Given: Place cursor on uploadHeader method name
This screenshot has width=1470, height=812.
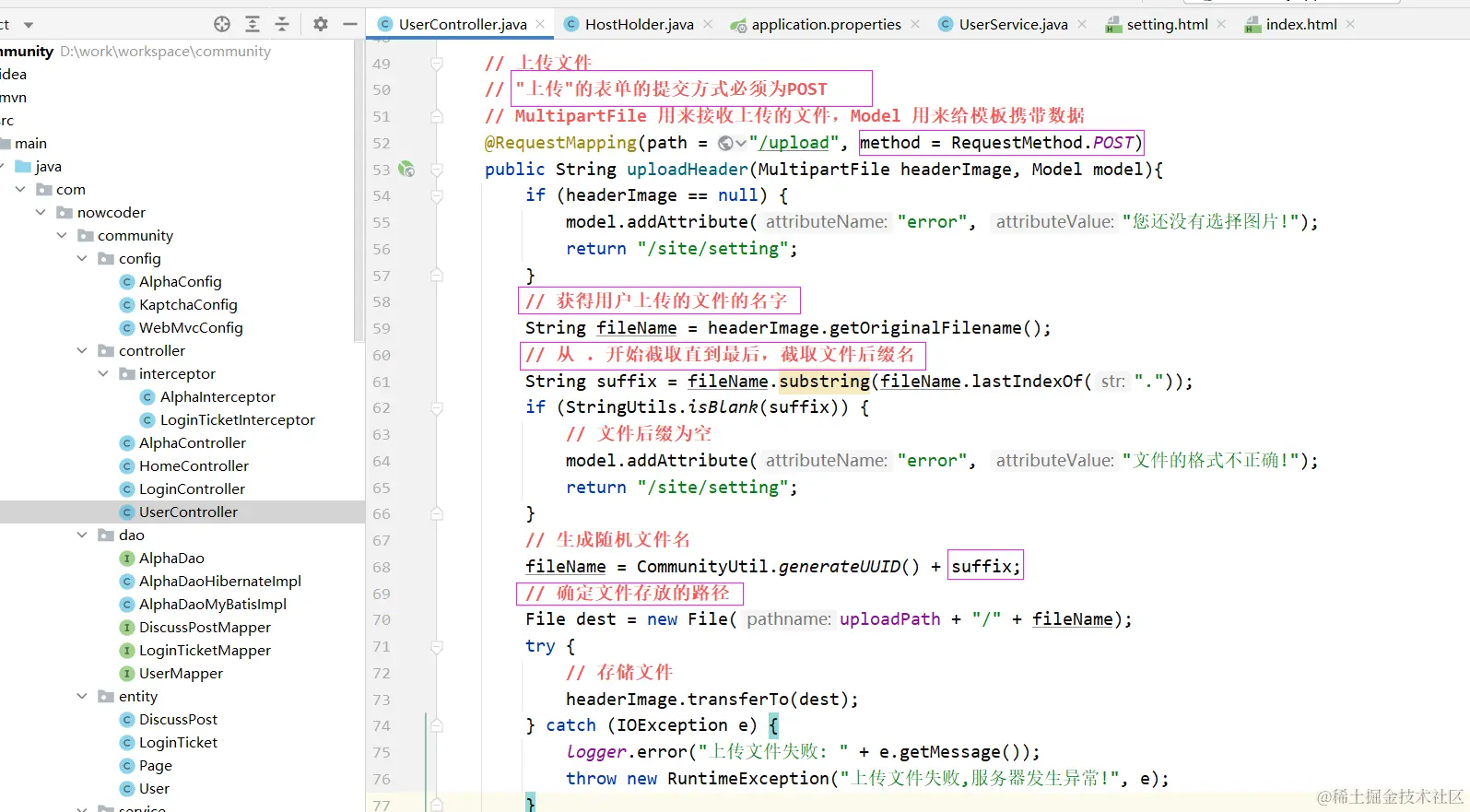Looking at the screenshot, I should point(688,169).
